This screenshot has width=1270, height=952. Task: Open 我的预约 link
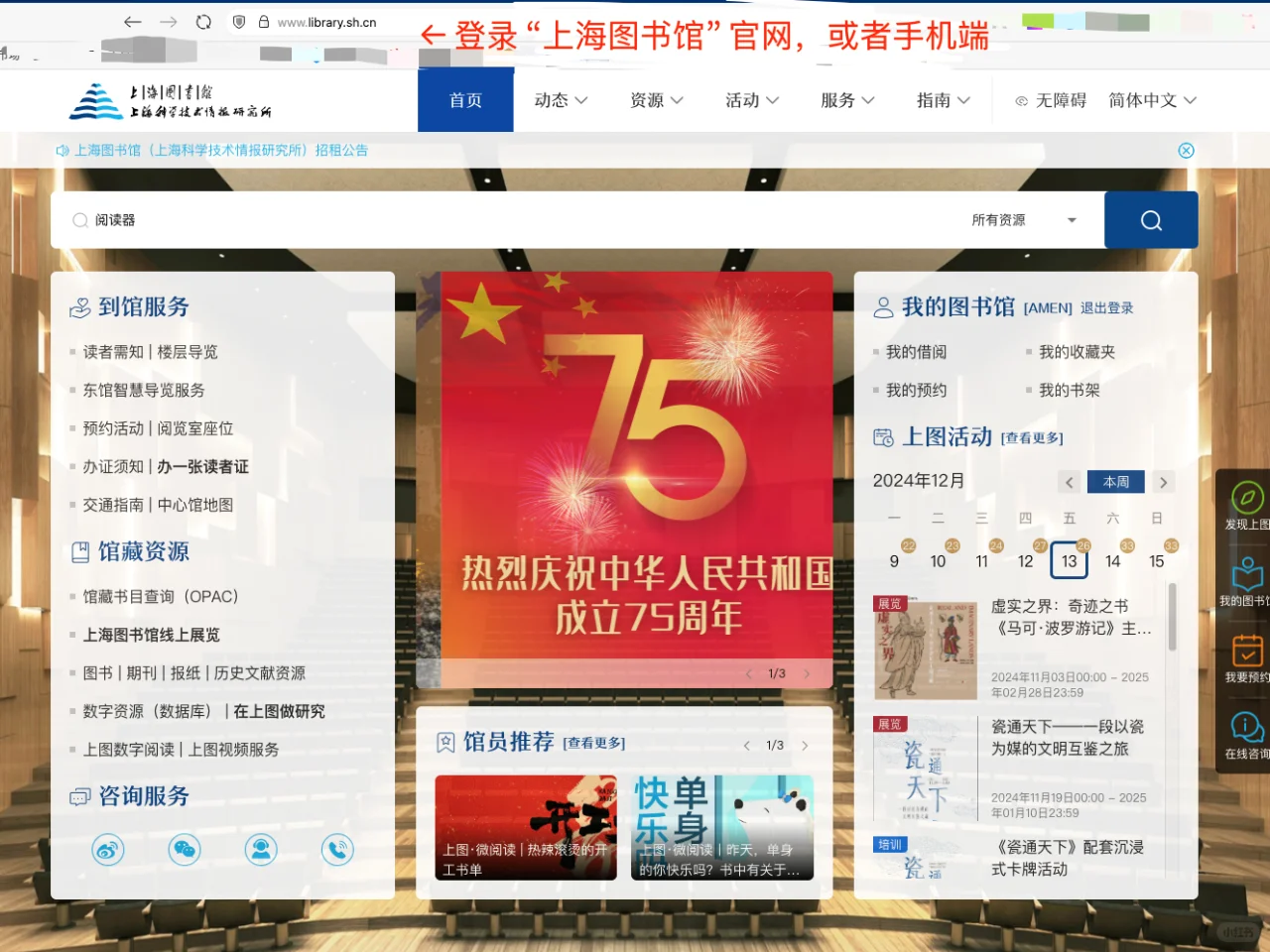916,391
